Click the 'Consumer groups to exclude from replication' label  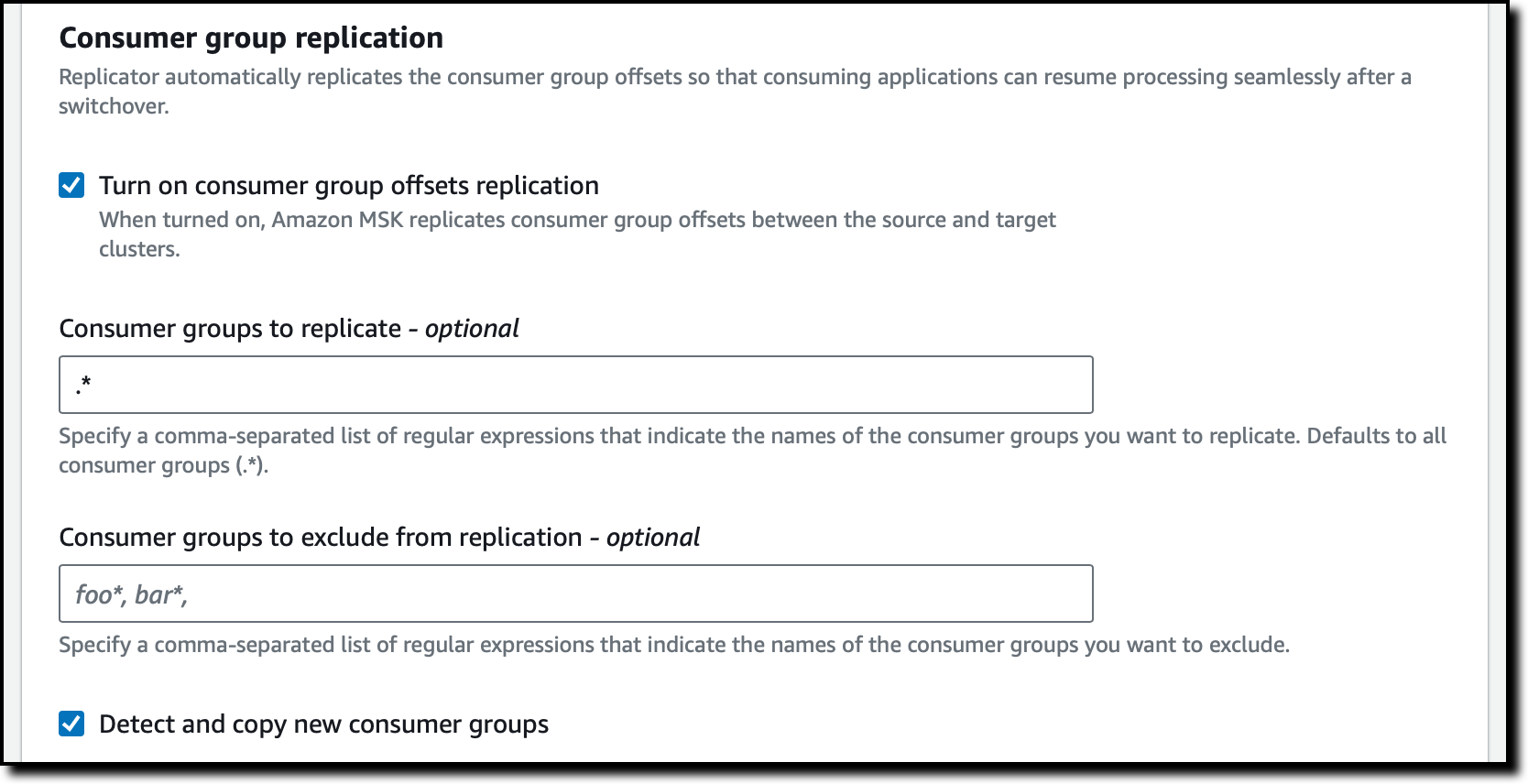click(321, 538)
